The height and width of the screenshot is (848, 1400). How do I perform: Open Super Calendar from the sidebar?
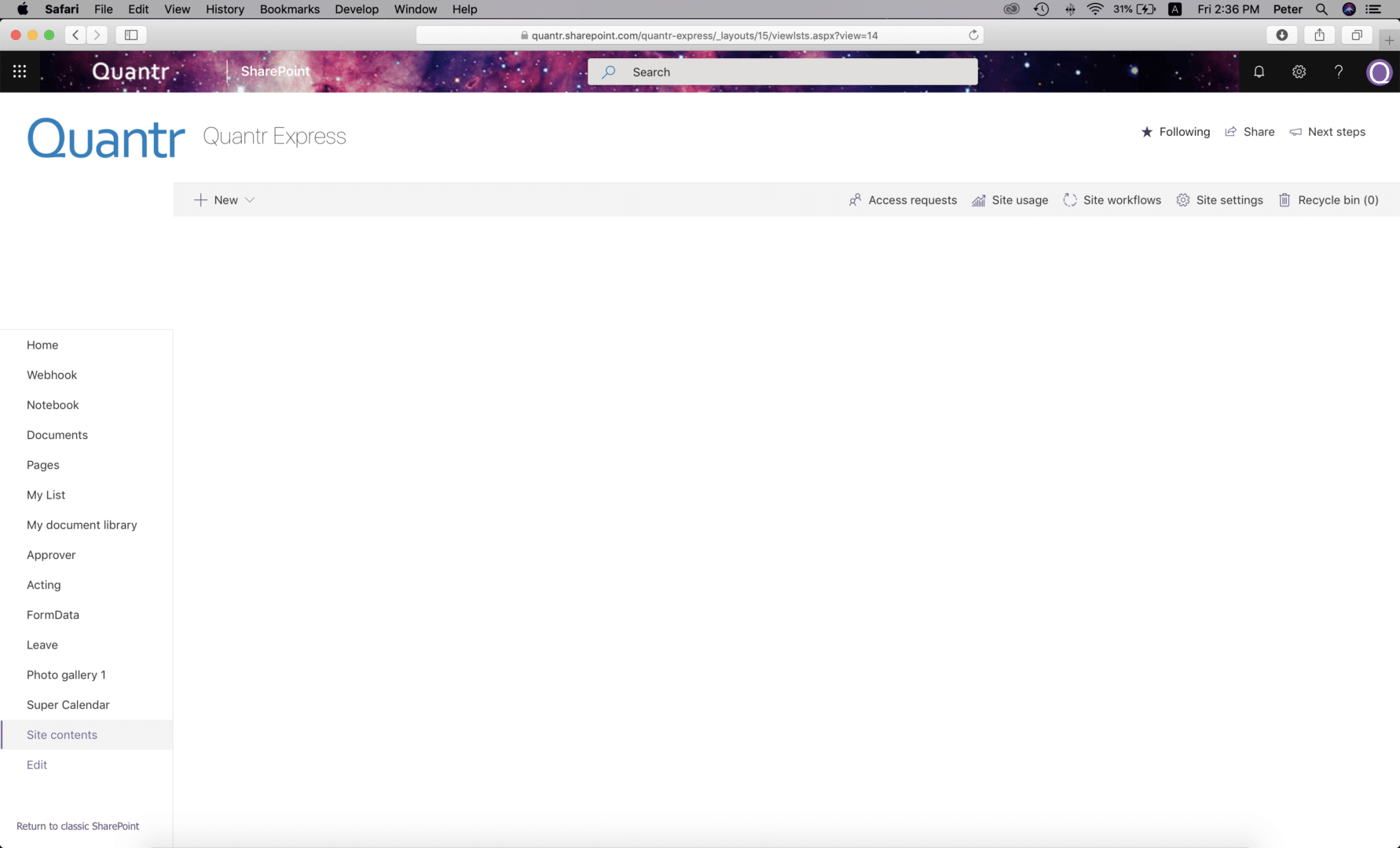68,704
